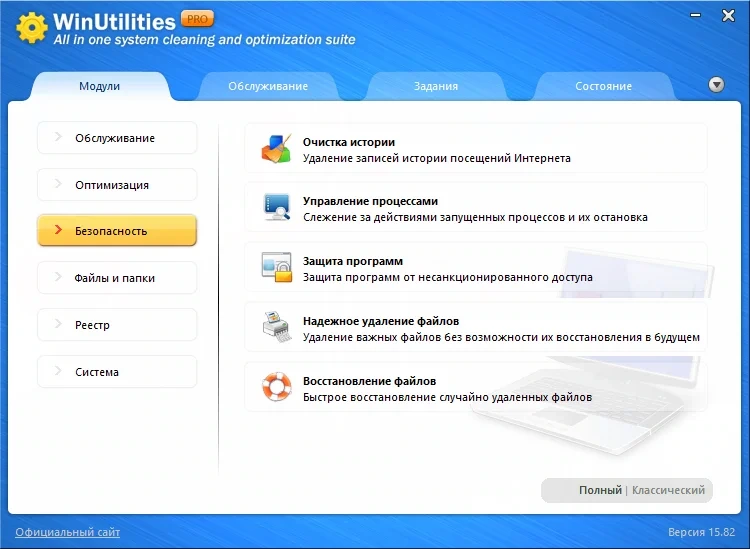The height and width of the screenshot is (549, 750).
Task: Open Надежное удаление файлов module title
Action: 381,321
